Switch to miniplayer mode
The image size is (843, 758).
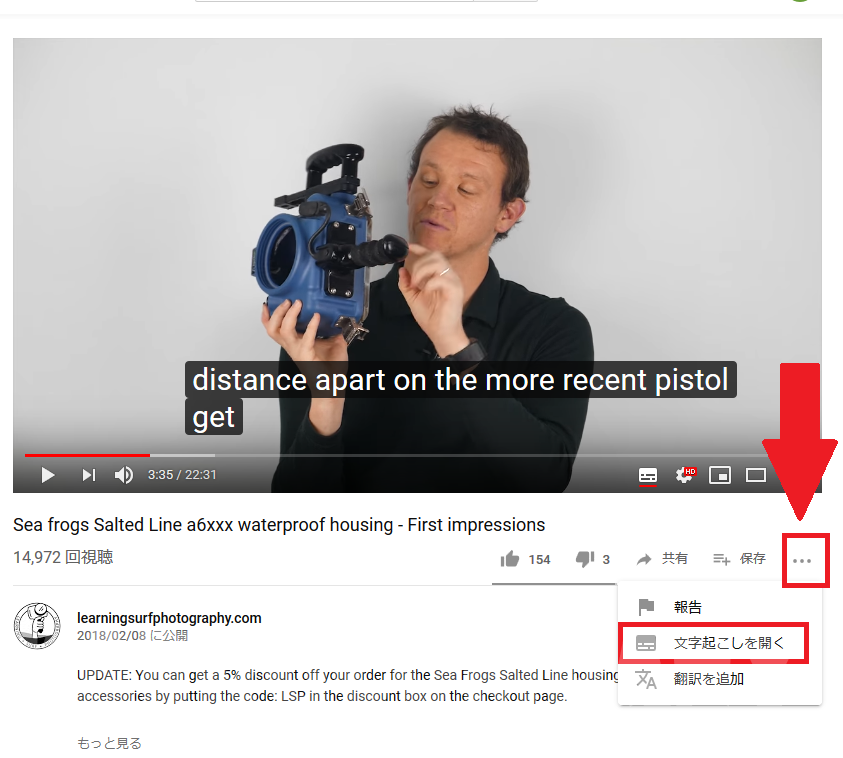click(720, 475)
